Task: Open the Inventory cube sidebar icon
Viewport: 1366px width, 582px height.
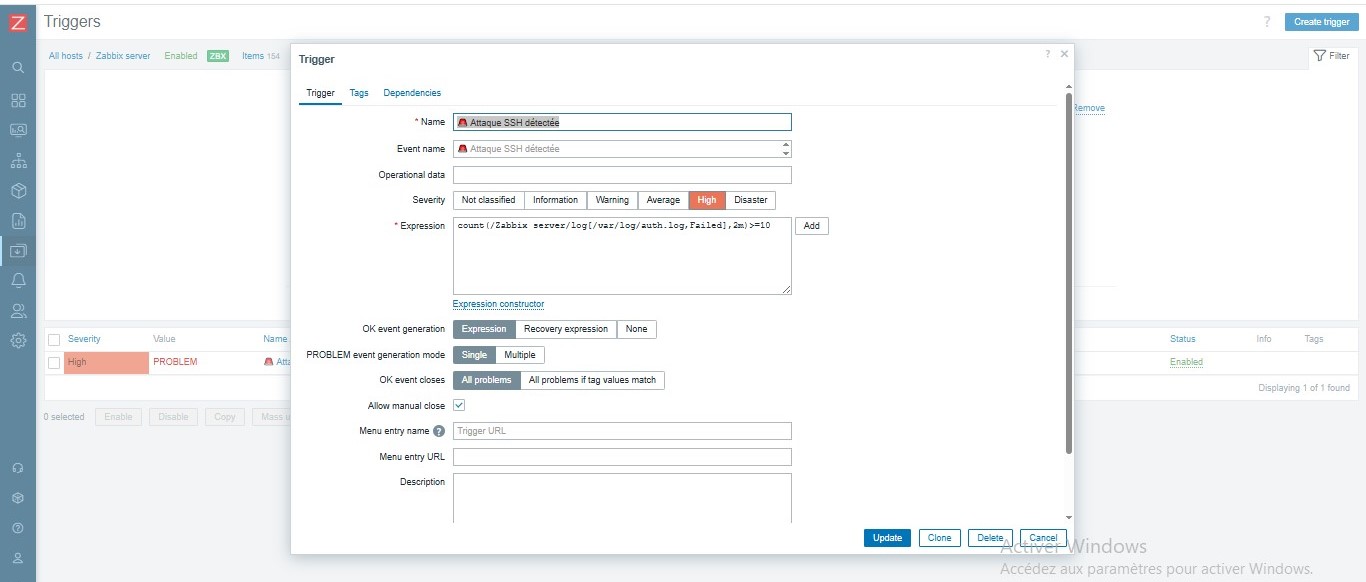Action: click(18, 190)
